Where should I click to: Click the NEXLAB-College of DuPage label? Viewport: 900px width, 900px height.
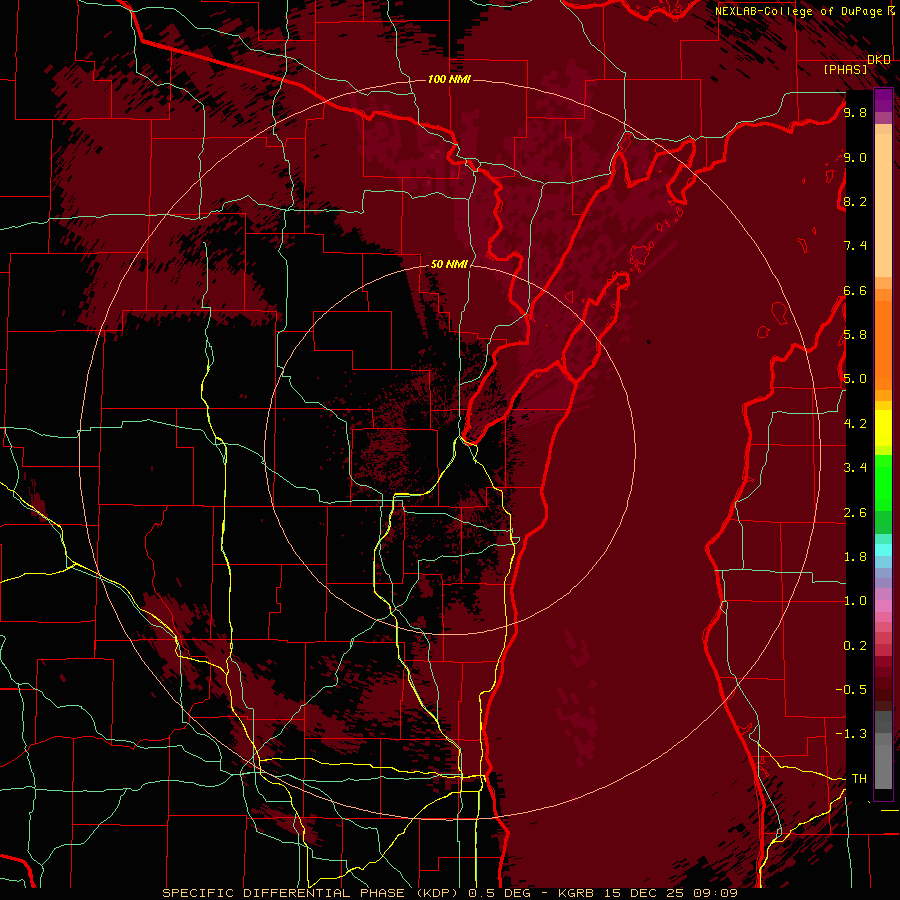798,11
